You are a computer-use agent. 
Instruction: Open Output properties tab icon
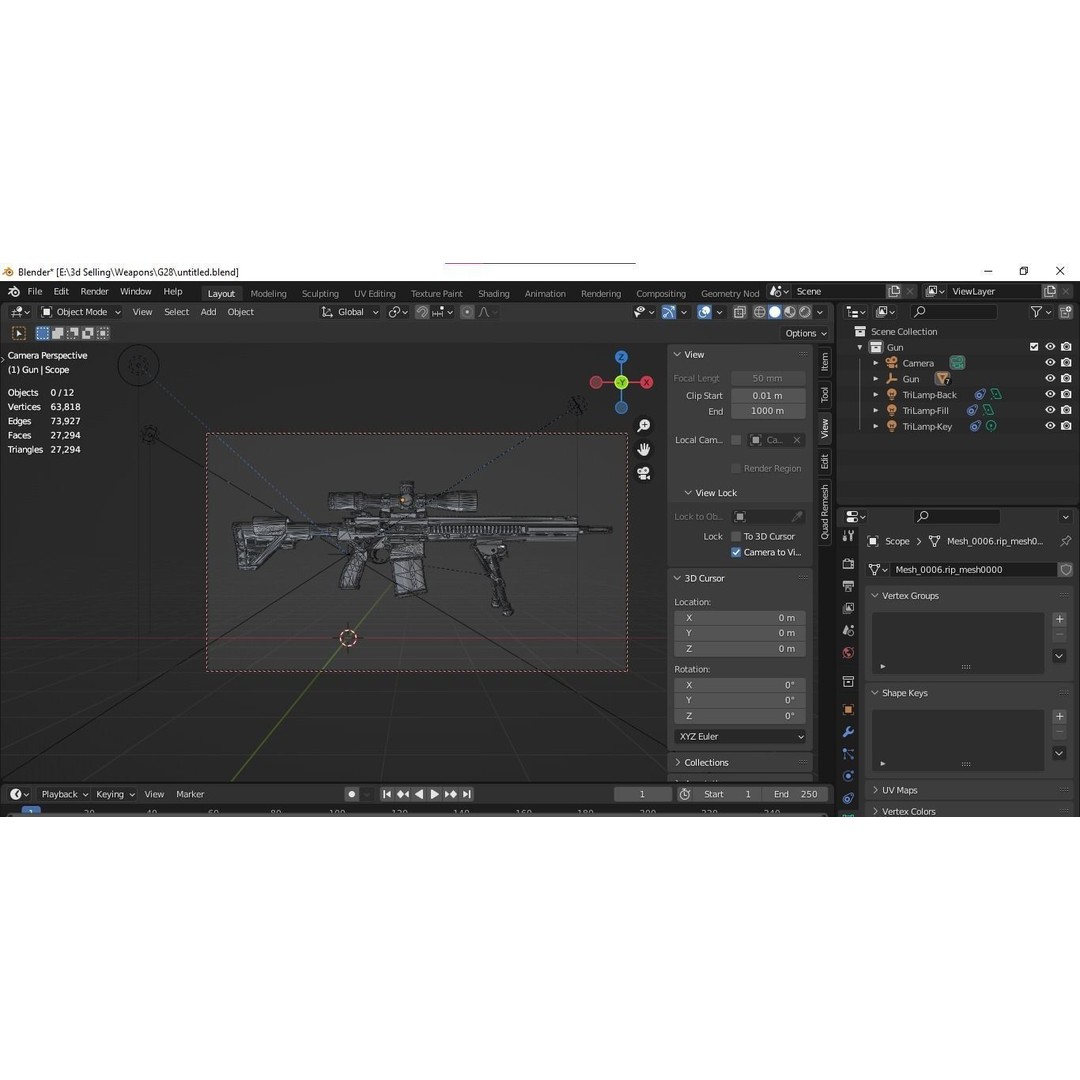click(849, 586)
